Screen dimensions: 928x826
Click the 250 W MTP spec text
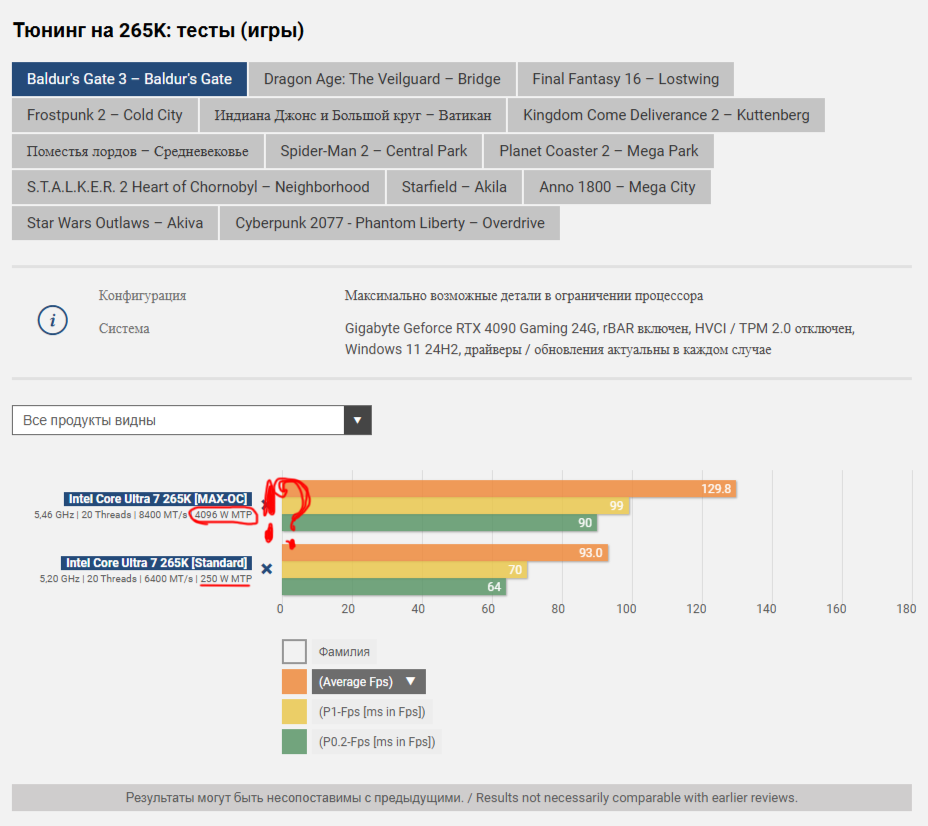tap(226, 579)
